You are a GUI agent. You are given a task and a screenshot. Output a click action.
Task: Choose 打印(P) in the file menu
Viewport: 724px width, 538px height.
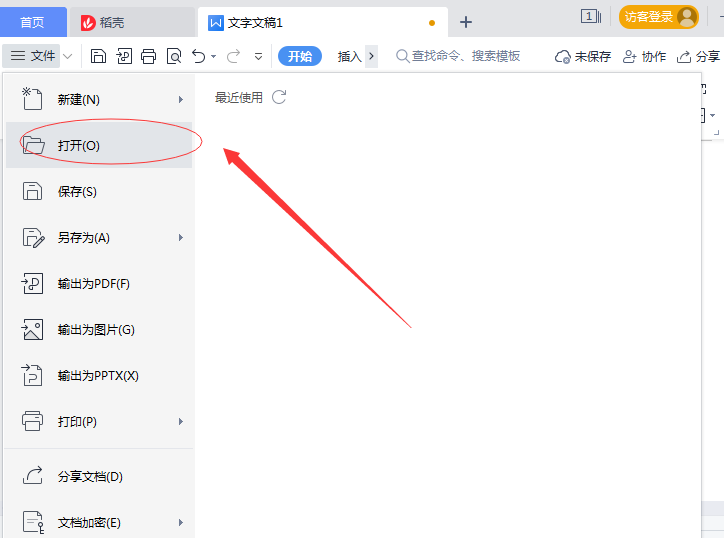click(x=99, y=422)
